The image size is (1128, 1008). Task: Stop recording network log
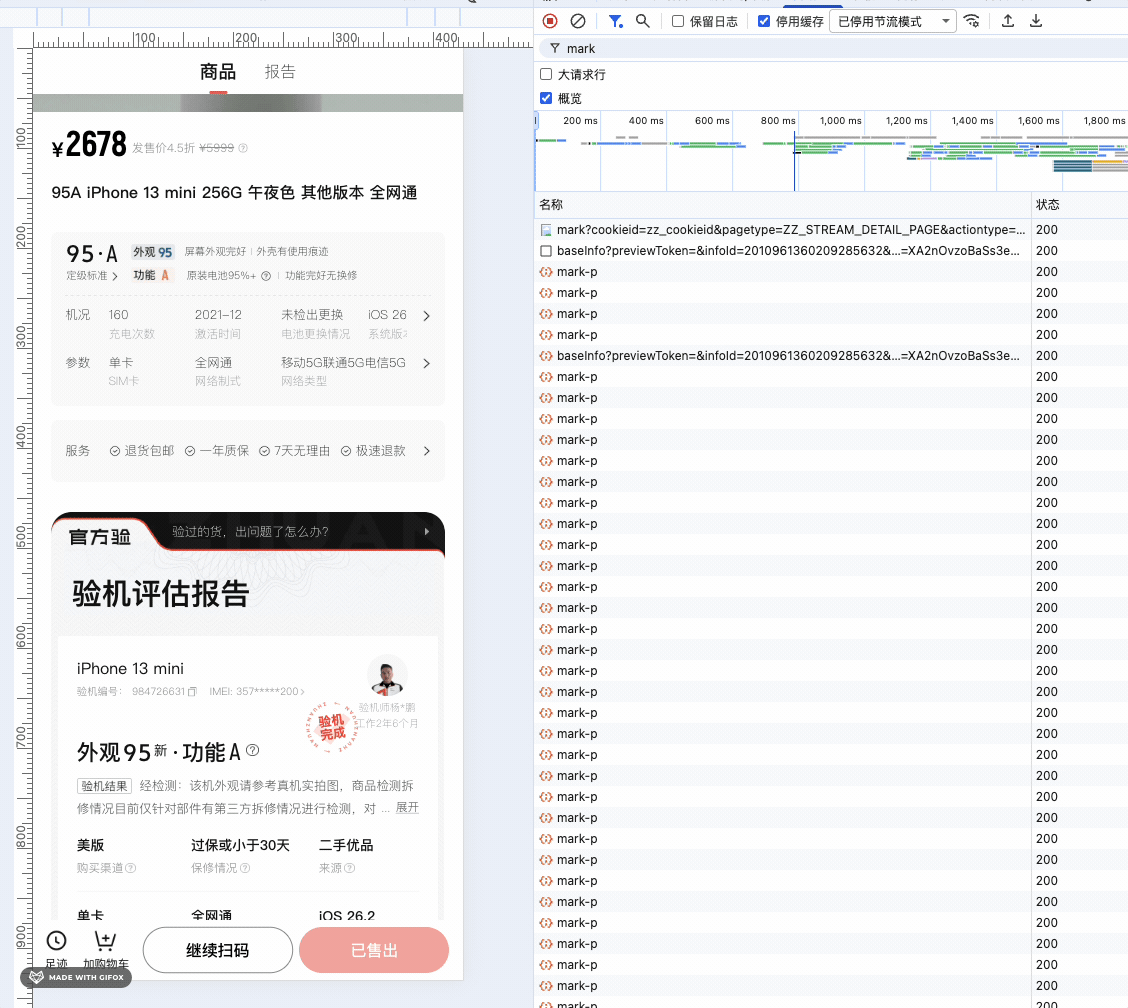point(550,20)
